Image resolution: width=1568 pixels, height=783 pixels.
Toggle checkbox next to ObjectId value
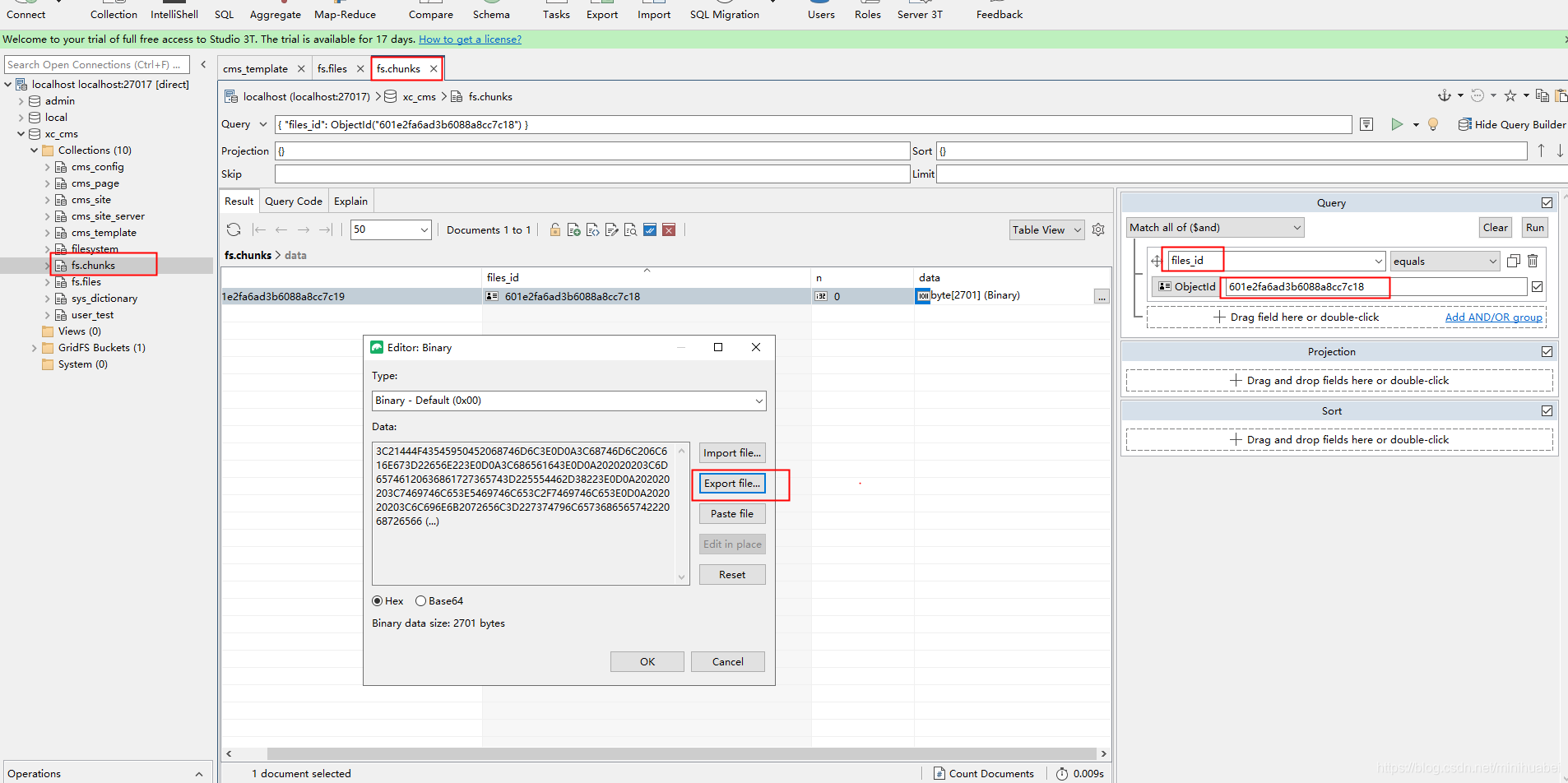coord(1537,286)
